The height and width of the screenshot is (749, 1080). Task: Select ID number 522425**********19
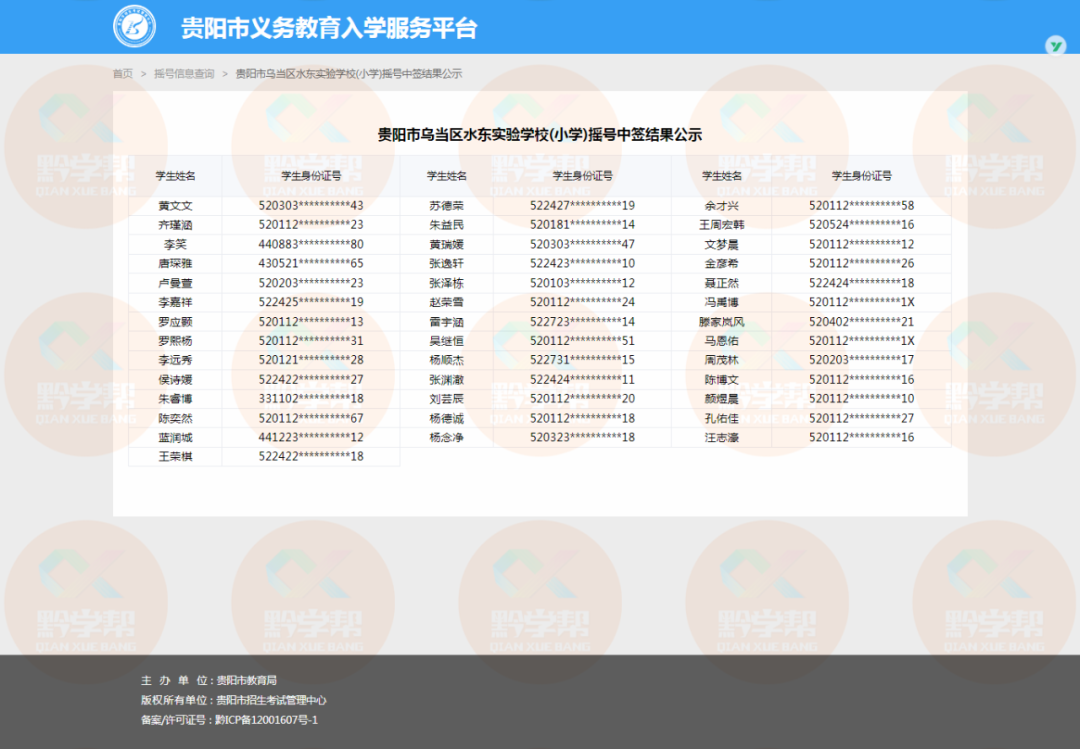(x=311, y=302)
